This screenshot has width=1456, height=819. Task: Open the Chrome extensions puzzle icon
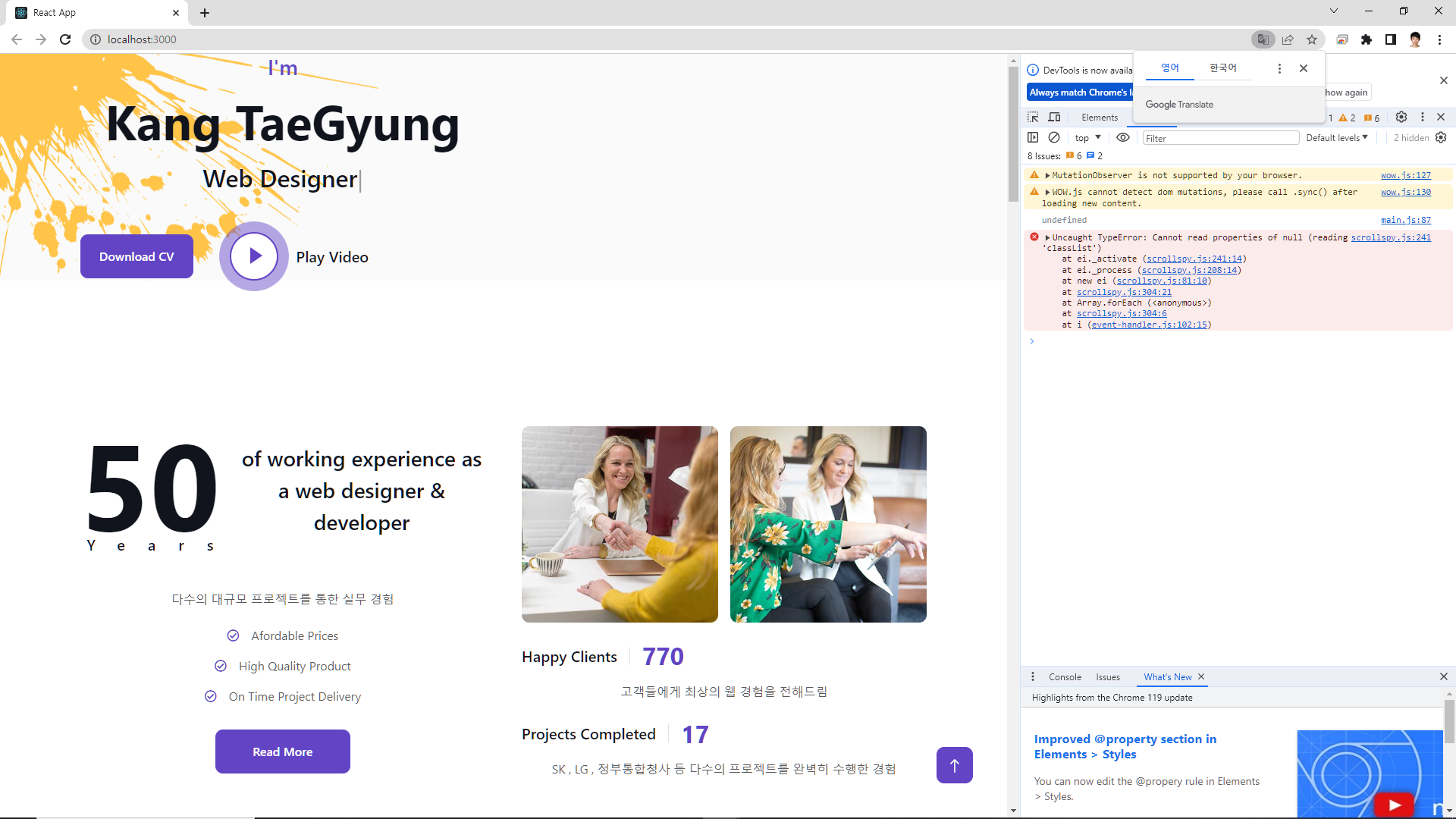tap(1367, 39)
